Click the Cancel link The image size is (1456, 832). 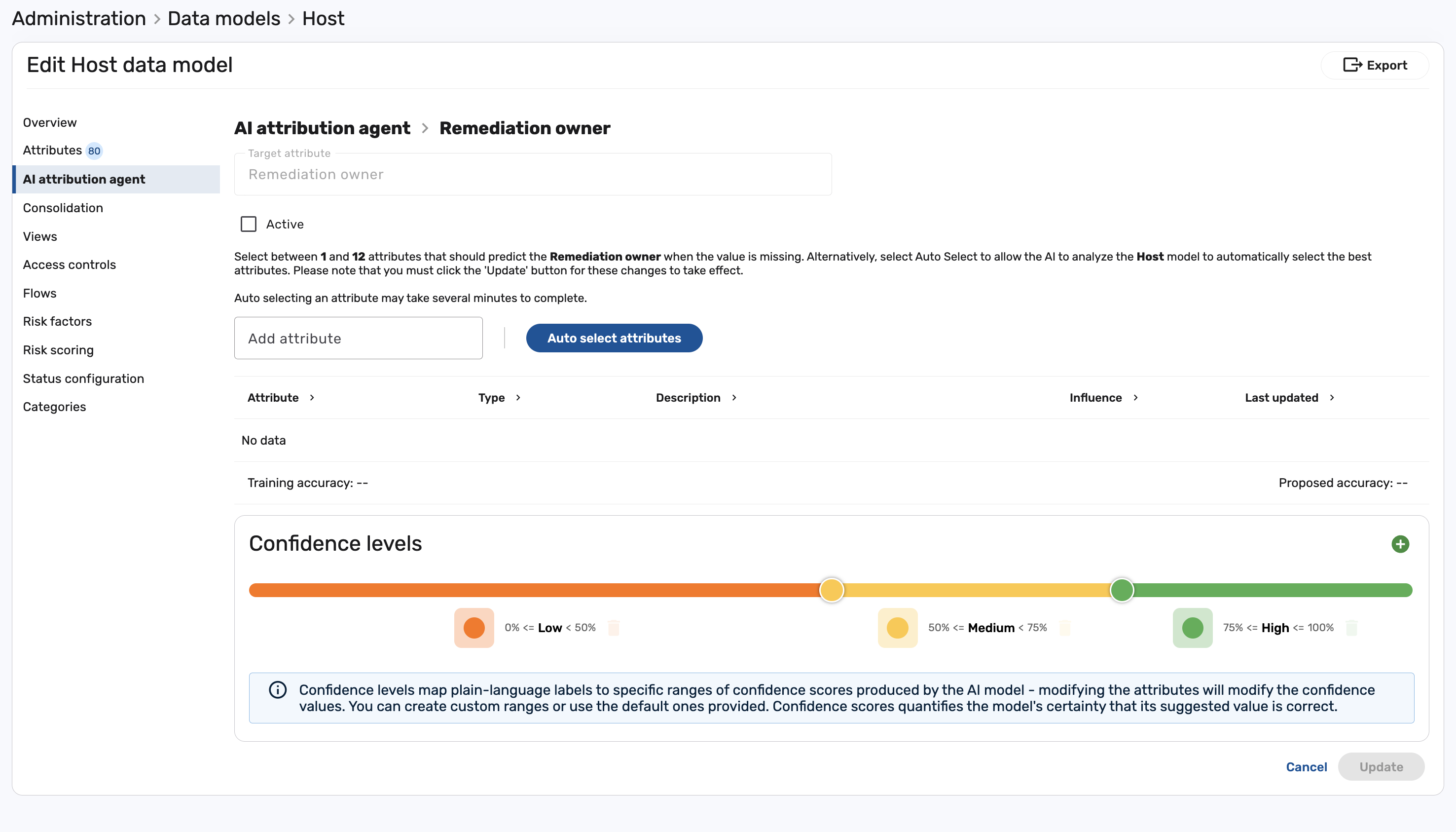click(1307, 767)
